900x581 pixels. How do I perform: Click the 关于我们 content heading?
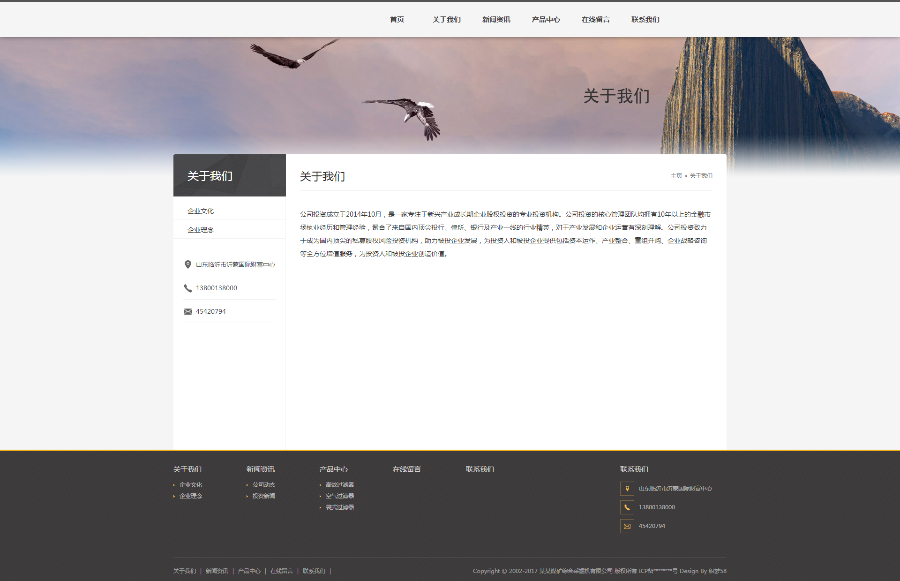coord(322,176)
